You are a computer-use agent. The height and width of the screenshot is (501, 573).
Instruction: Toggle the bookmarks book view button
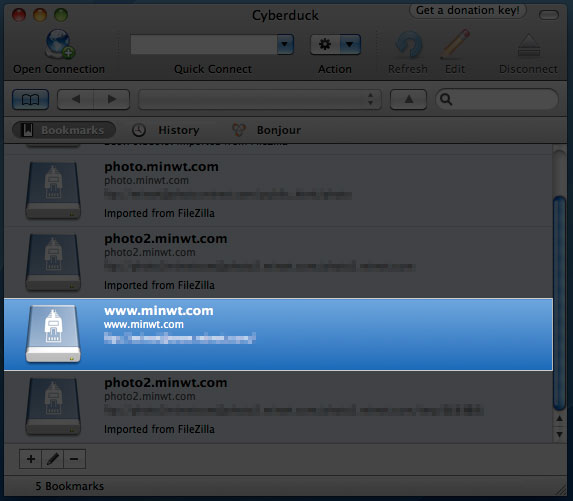pyautogui.click(x=31, y=99)
